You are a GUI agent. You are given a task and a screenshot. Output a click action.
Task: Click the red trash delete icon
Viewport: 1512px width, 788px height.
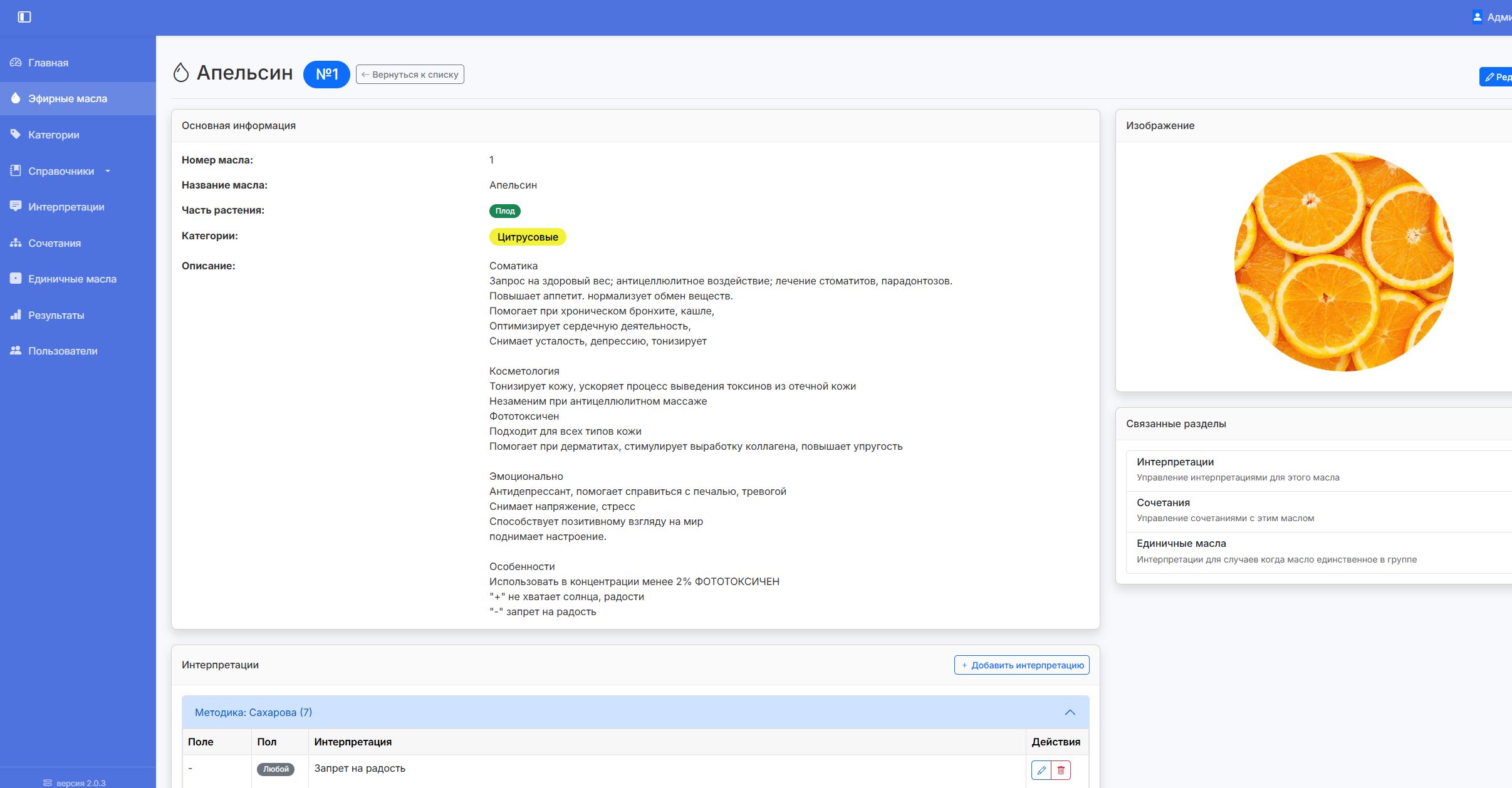[1061, 770]
